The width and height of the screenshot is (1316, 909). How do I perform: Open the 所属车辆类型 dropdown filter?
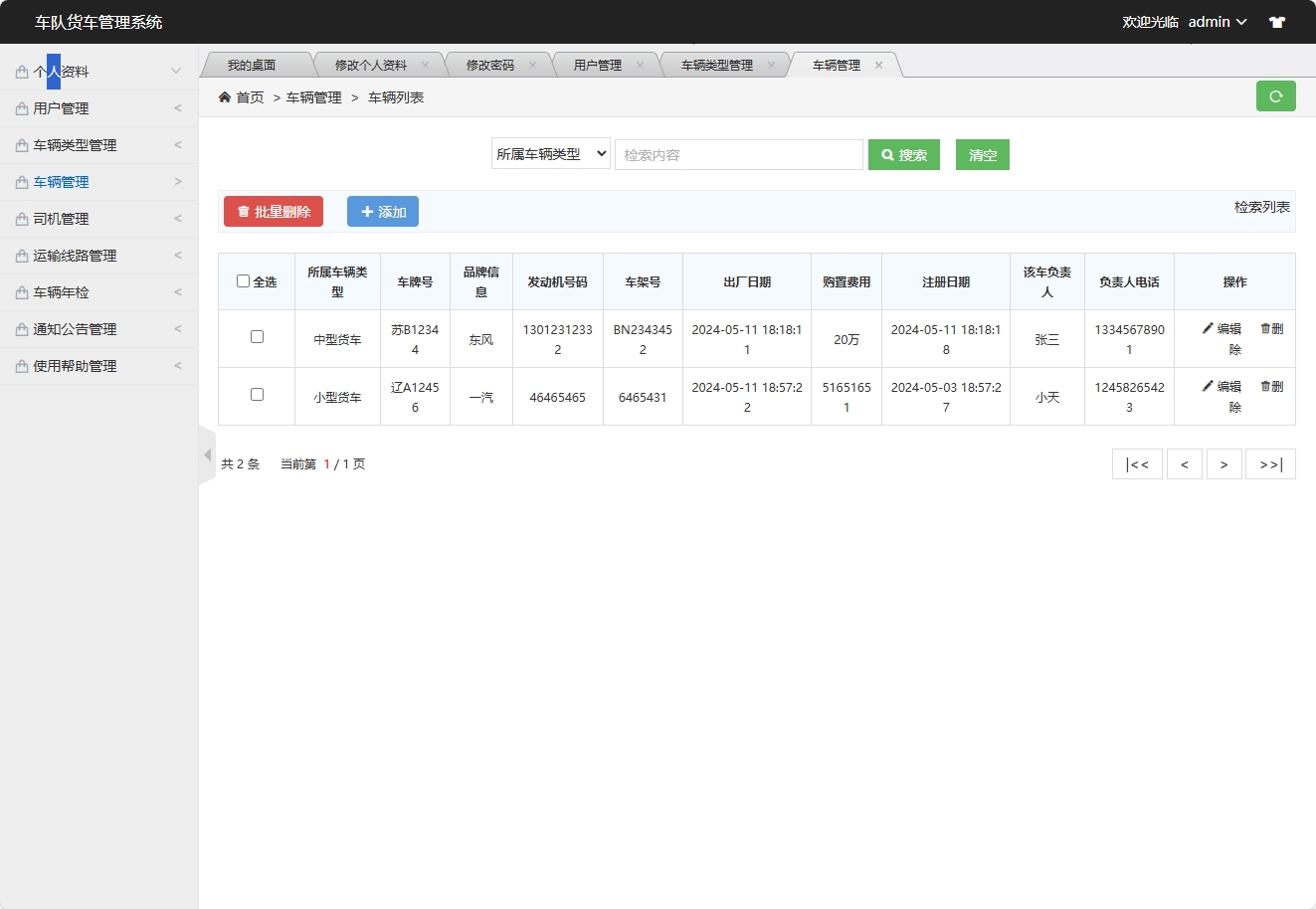[550, 153]
